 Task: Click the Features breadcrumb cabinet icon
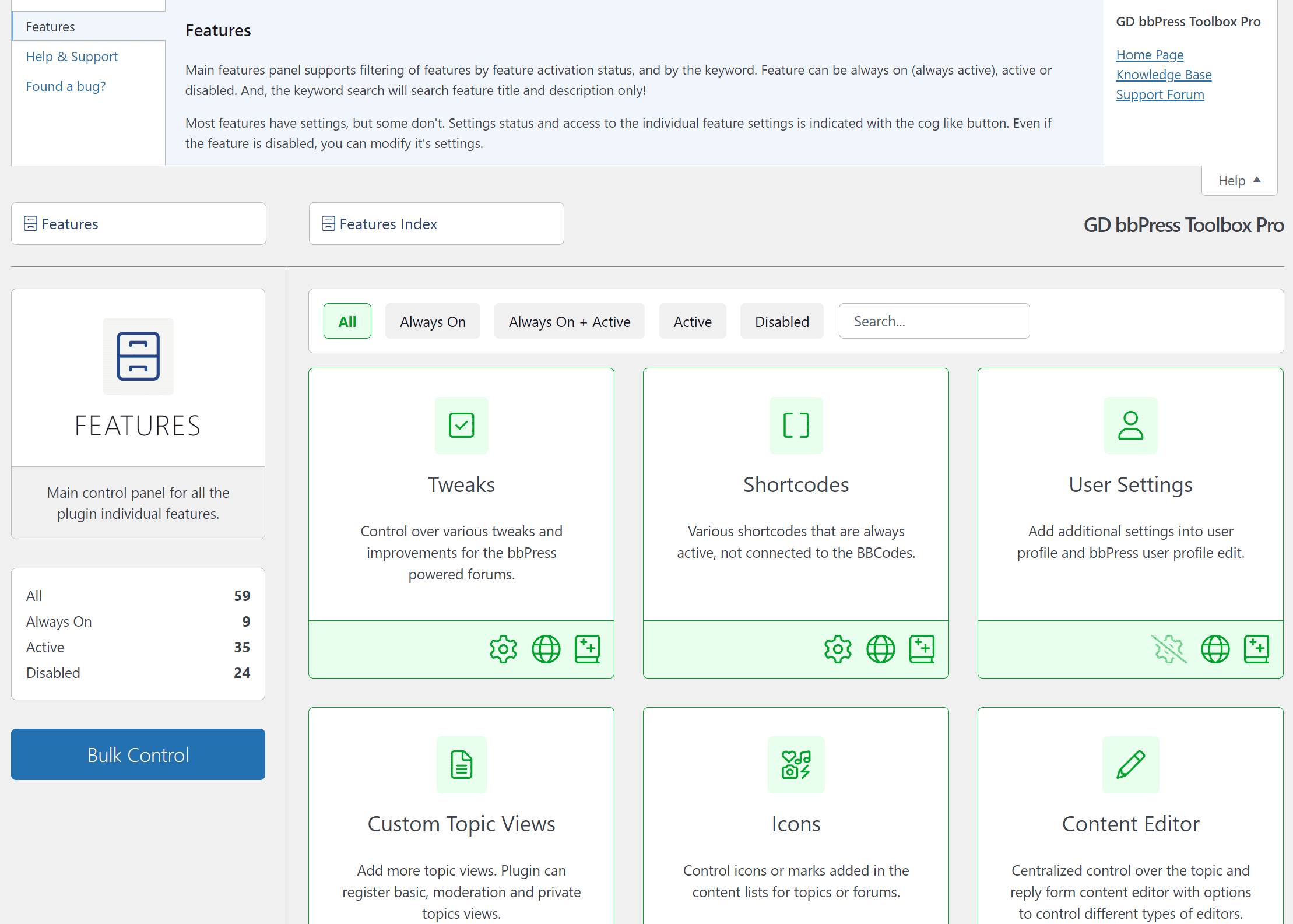click(30, 224)
